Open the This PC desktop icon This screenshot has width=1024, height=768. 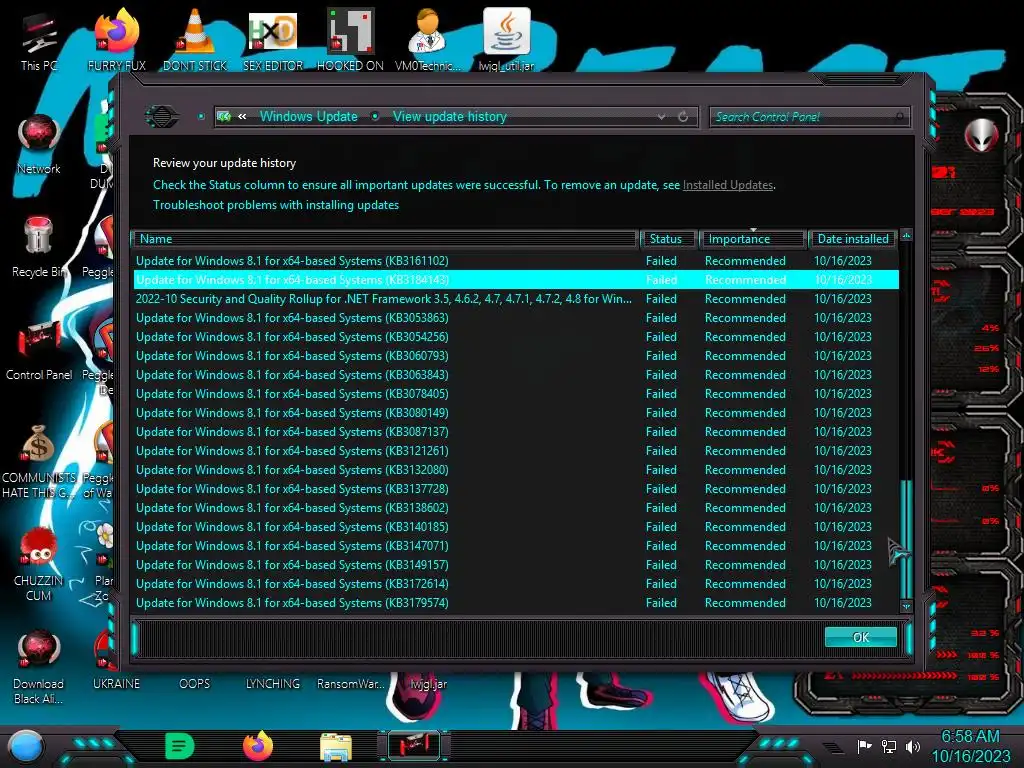[39, 42]
